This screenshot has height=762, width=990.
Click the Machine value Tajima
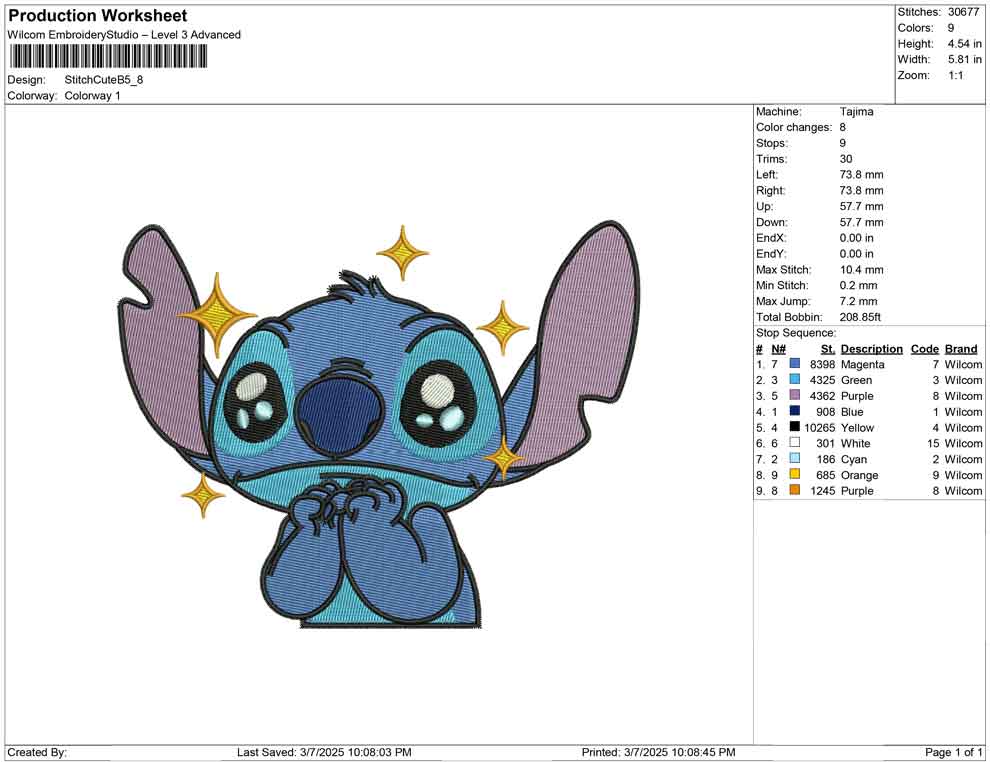click(856, 112)
